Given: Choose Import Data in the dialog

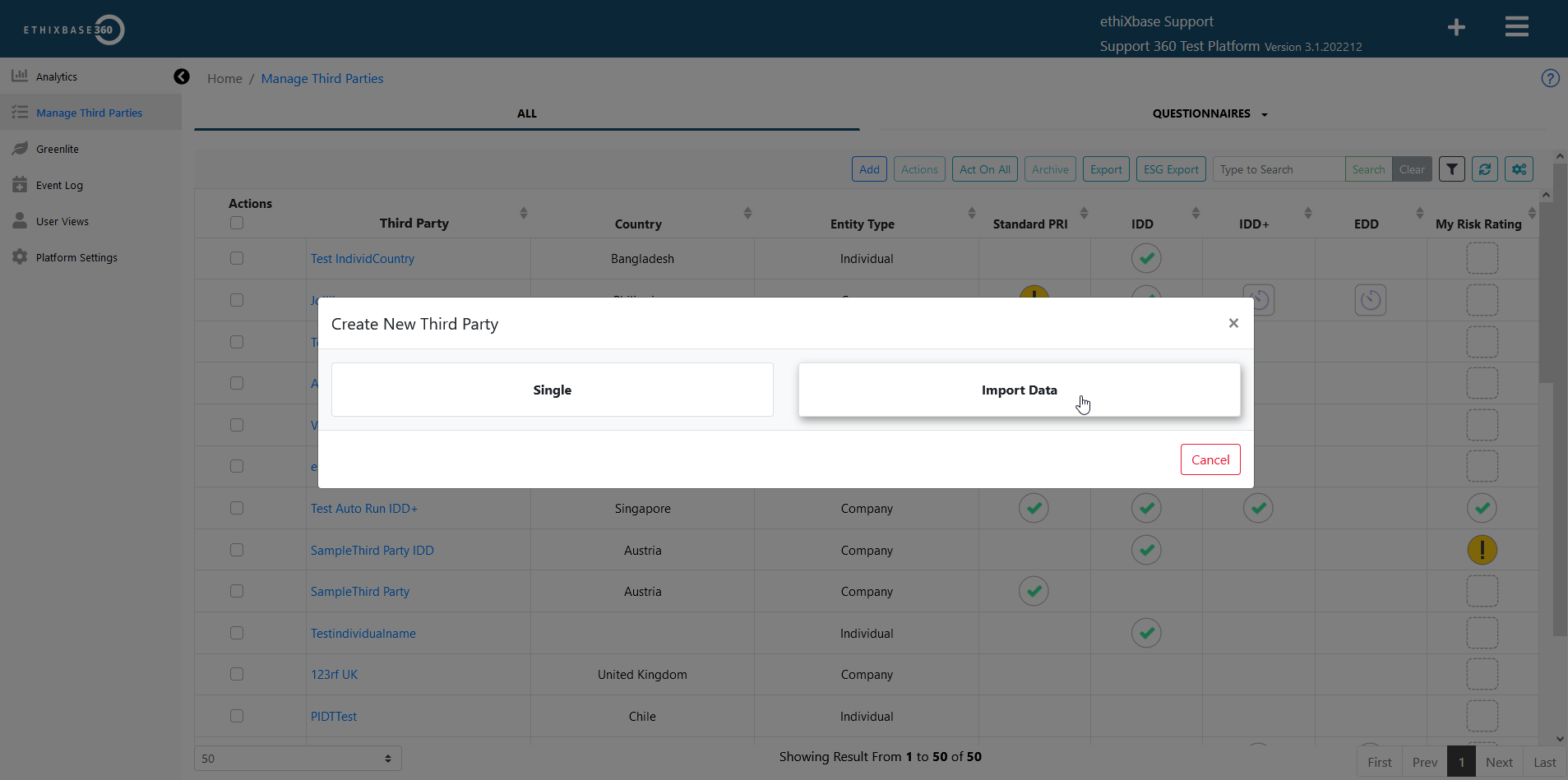Looking at the screenshot, I should (x=1019, y=390).
